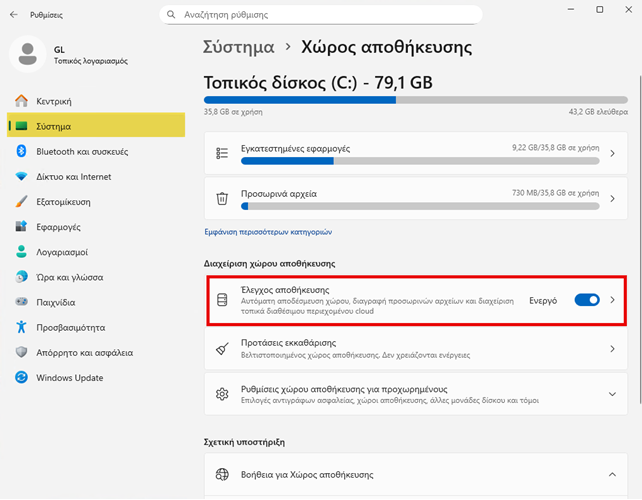Click the GL user avatar icon
The width and height of the screenshot is (642, 500).
27,54
